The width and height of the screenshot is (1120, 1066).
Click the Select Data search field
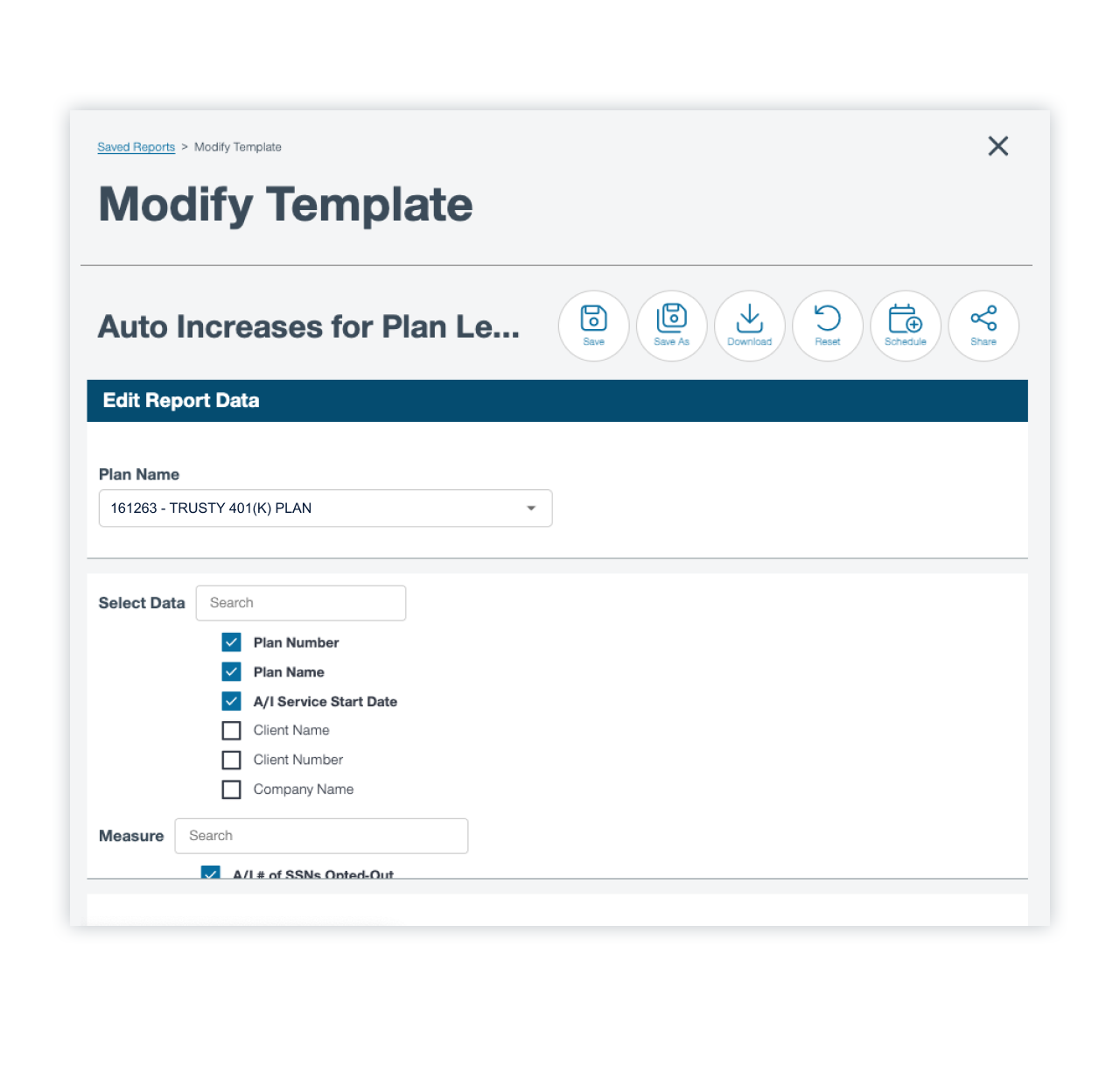[300, 603]
